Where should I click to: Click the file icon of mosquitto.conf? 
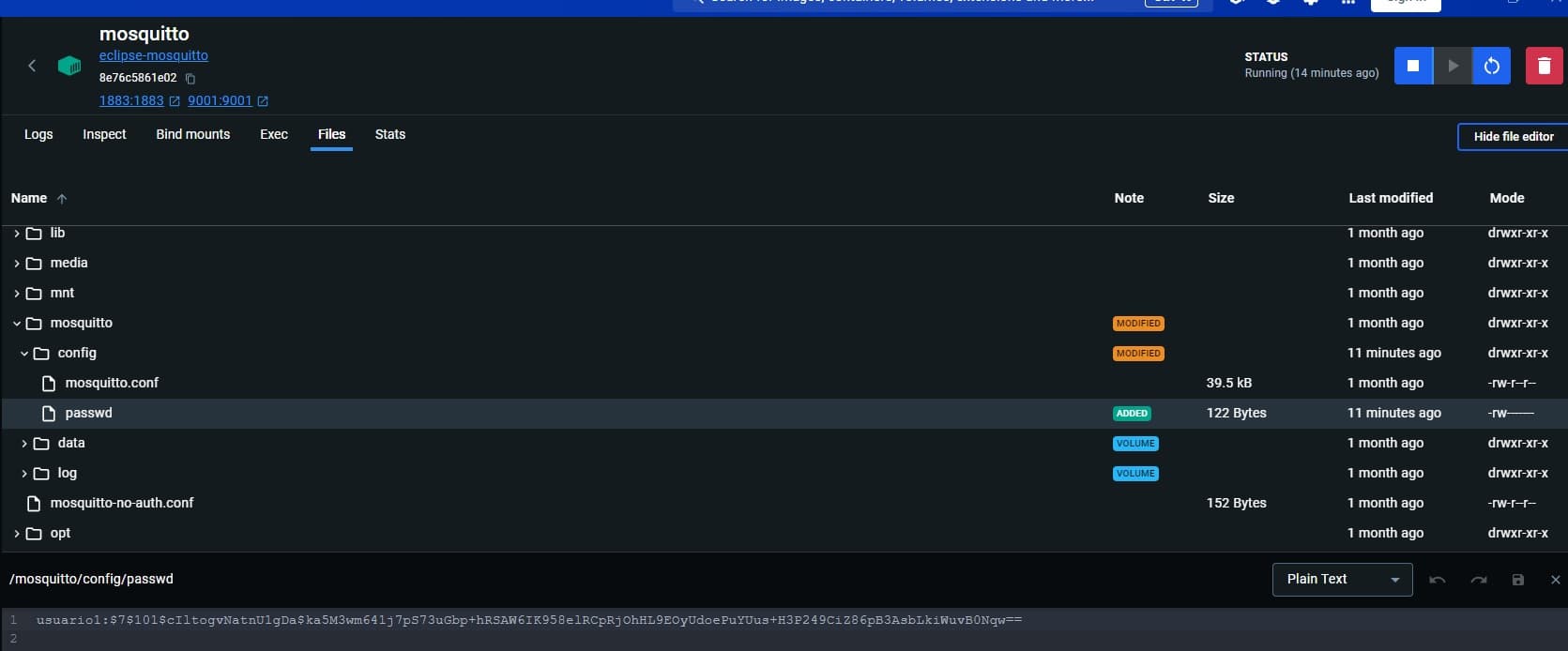point(49,384)
